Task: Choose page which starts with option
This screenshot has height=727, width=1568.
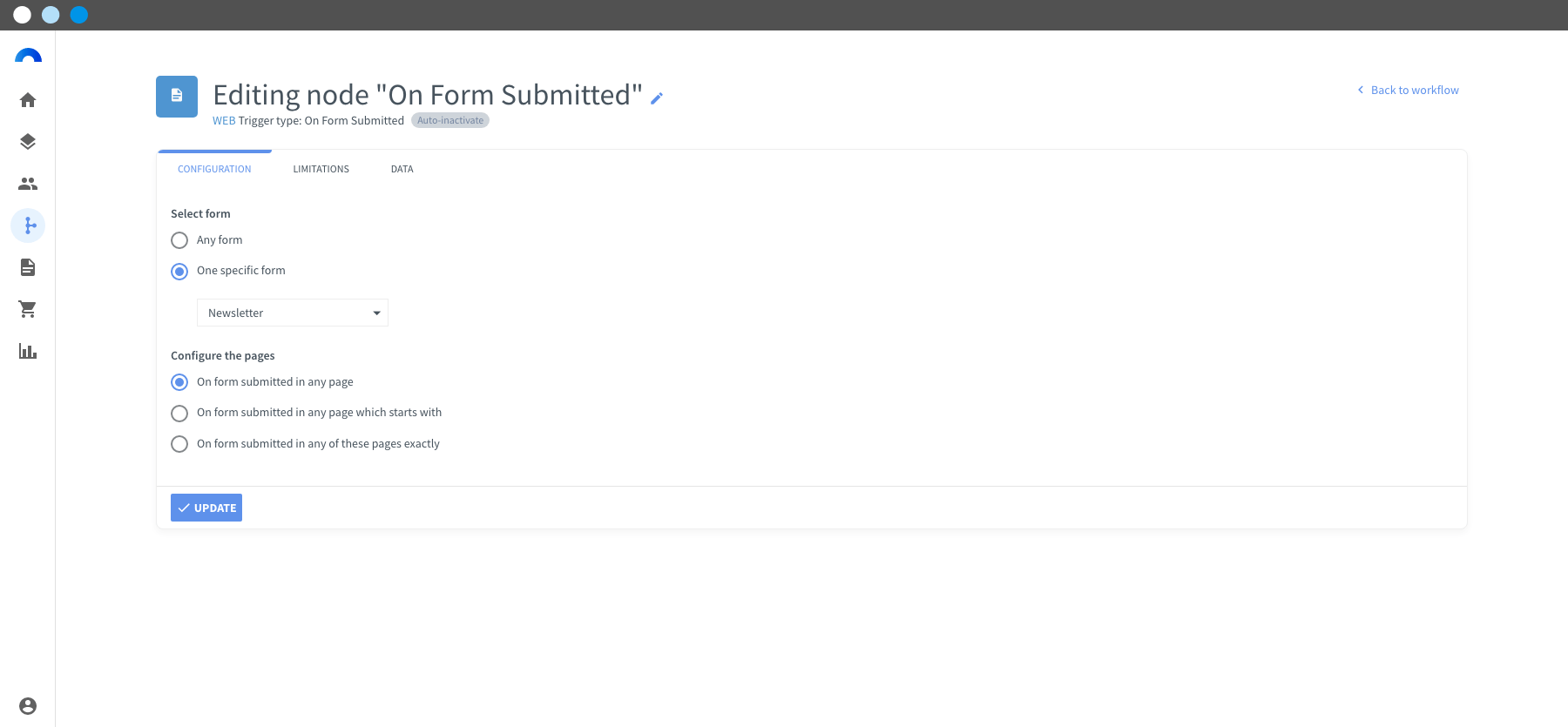Action: tap(179, 414)
